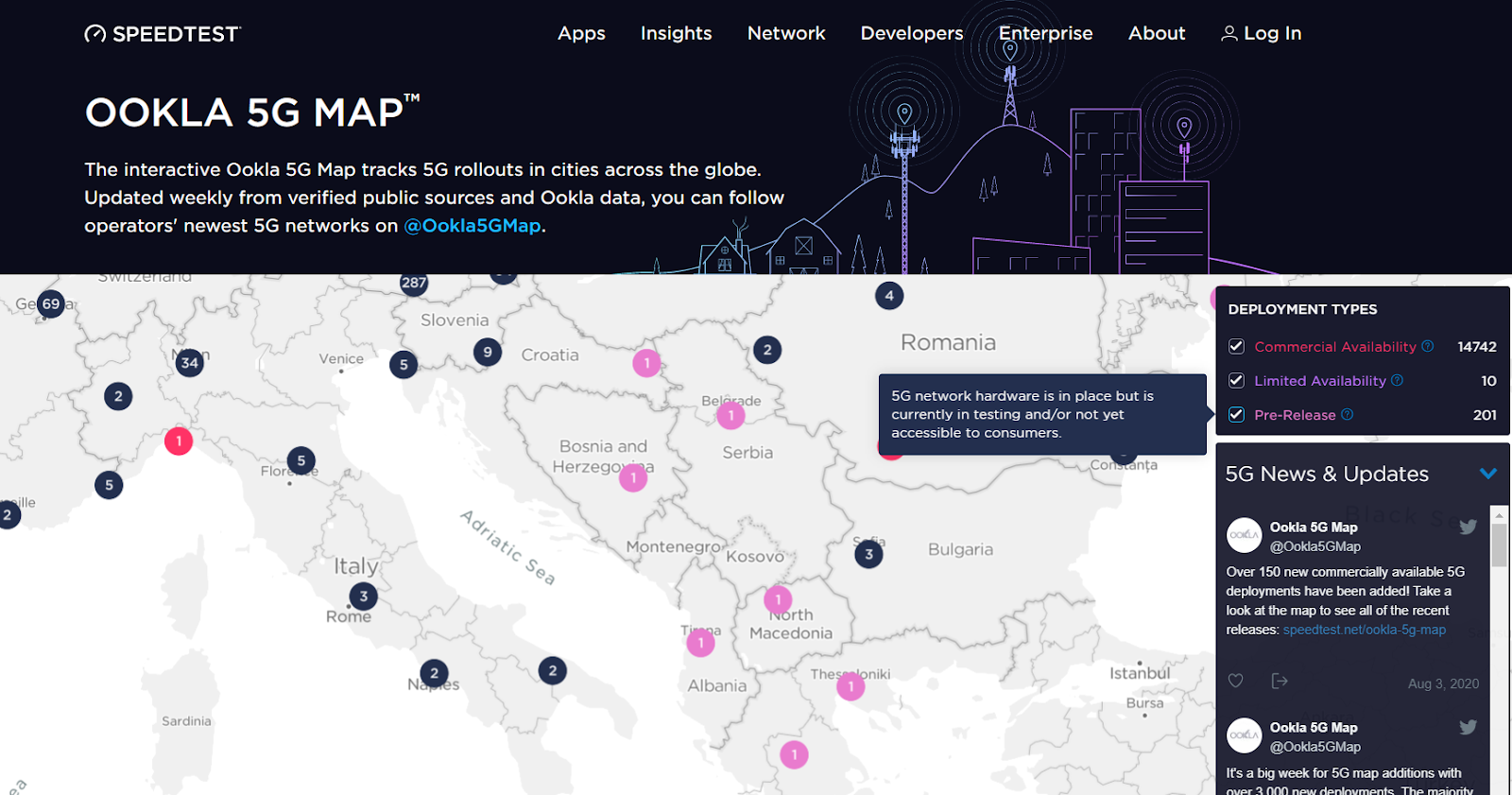This screenshot has width=1512, height=795.
Task: Click Twitter bird icon on first tweet
Action: [1468, 527]
